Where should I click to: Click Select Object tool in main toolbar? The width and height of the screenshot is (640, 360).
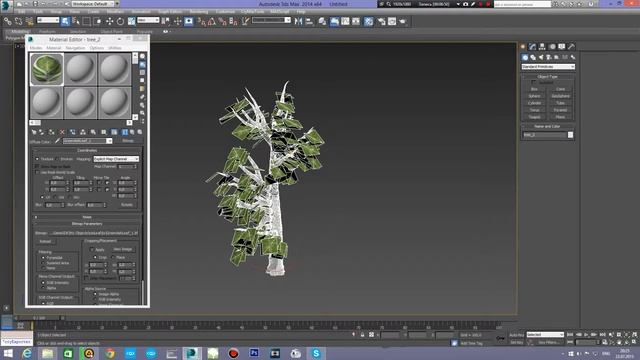(65, 21)
